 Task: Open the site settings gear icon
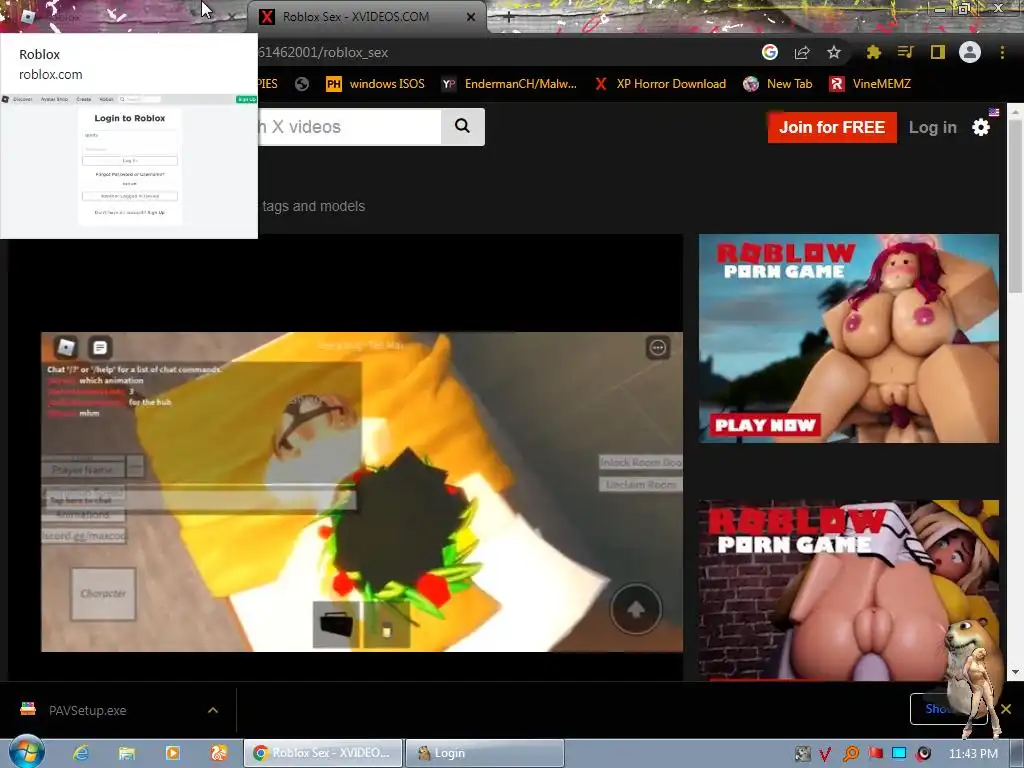coord(981,127)
